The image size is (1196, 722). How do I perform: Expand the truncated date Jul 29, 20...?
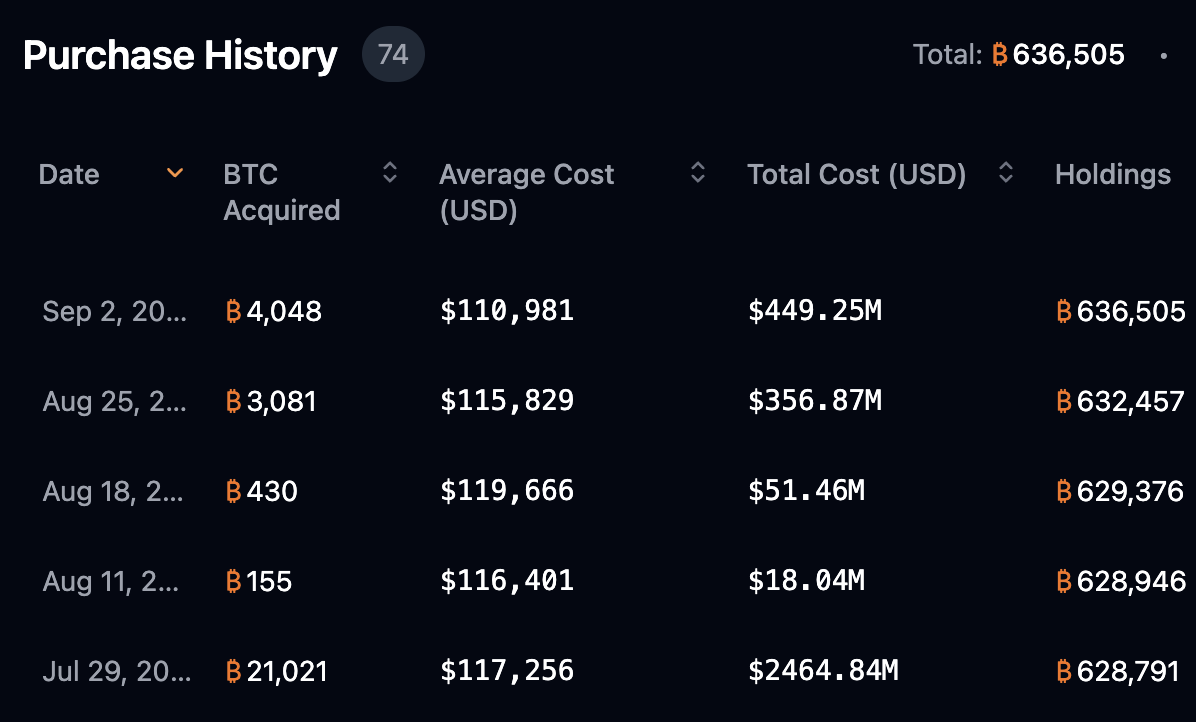(118, 672)
